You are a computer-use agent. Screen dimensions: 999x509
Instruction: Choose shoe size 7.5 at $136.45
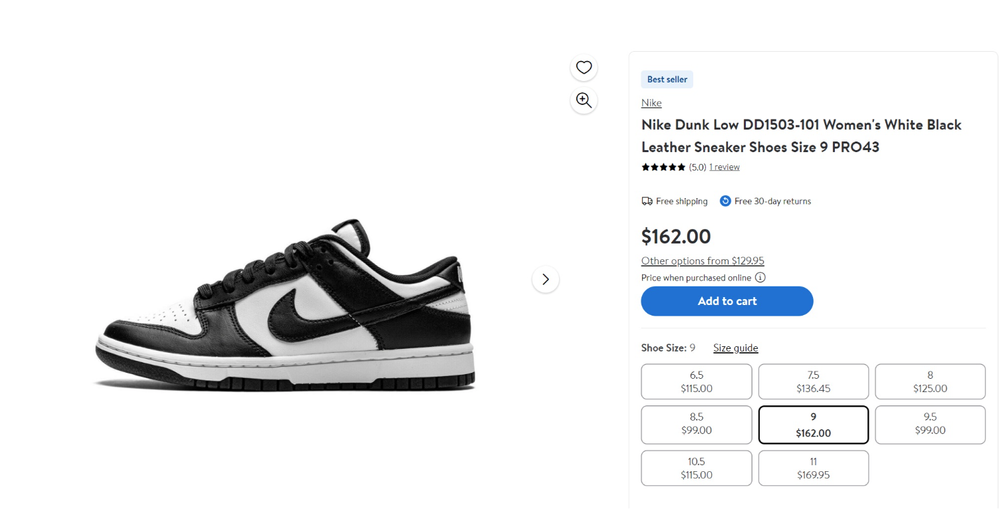(x=813, y=382)
